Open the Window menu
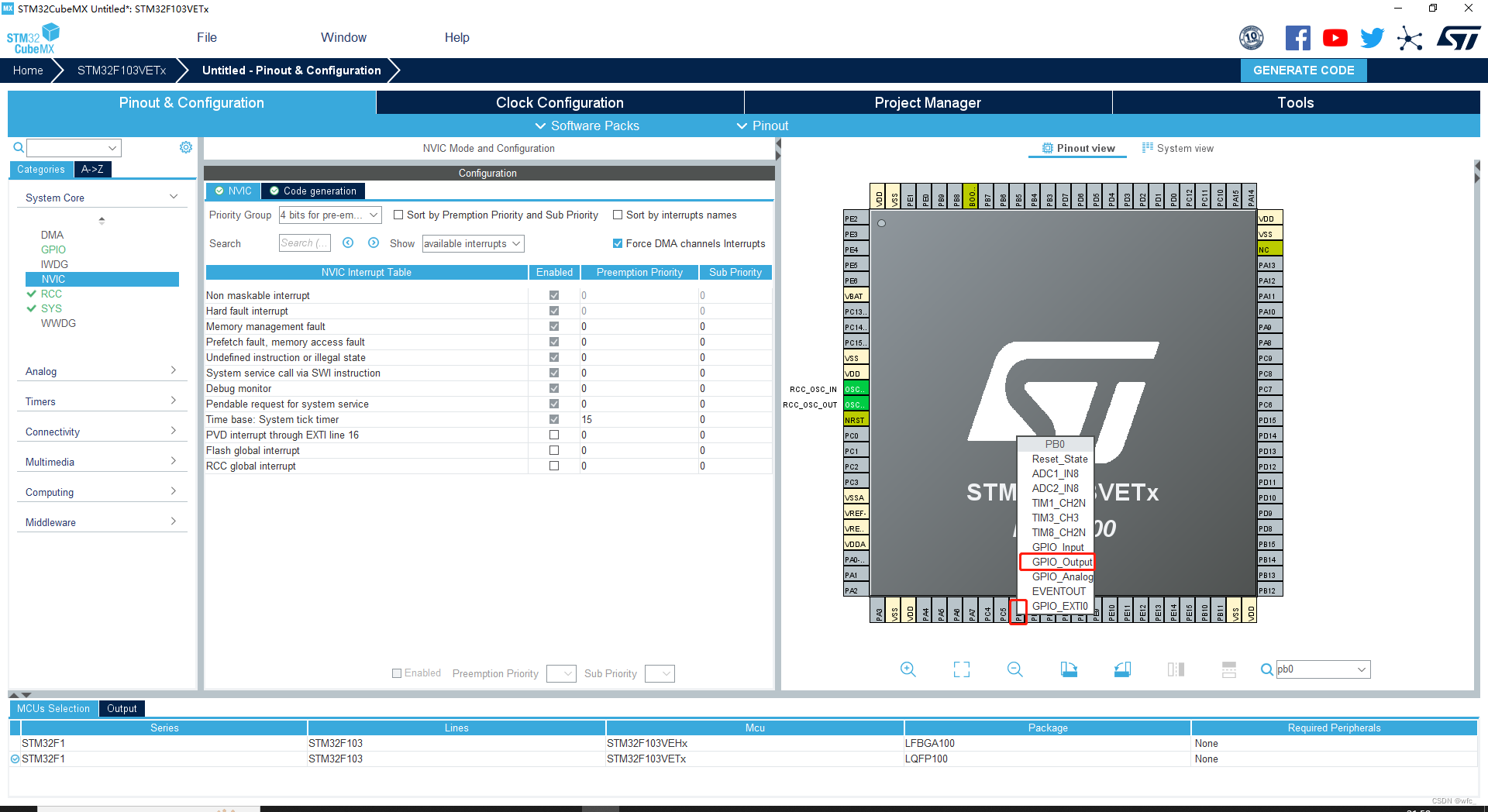Viewport: 1488px width, 812px height. pyautogui.click(x=343, y=36)
